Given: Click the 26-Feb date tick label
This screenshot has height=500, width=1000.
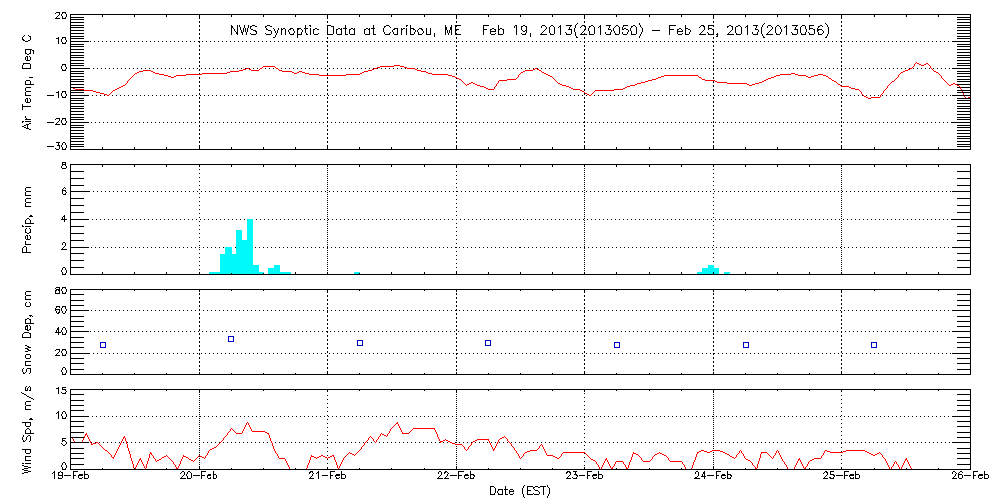Looking at the screenshot, I should (970, 478).
